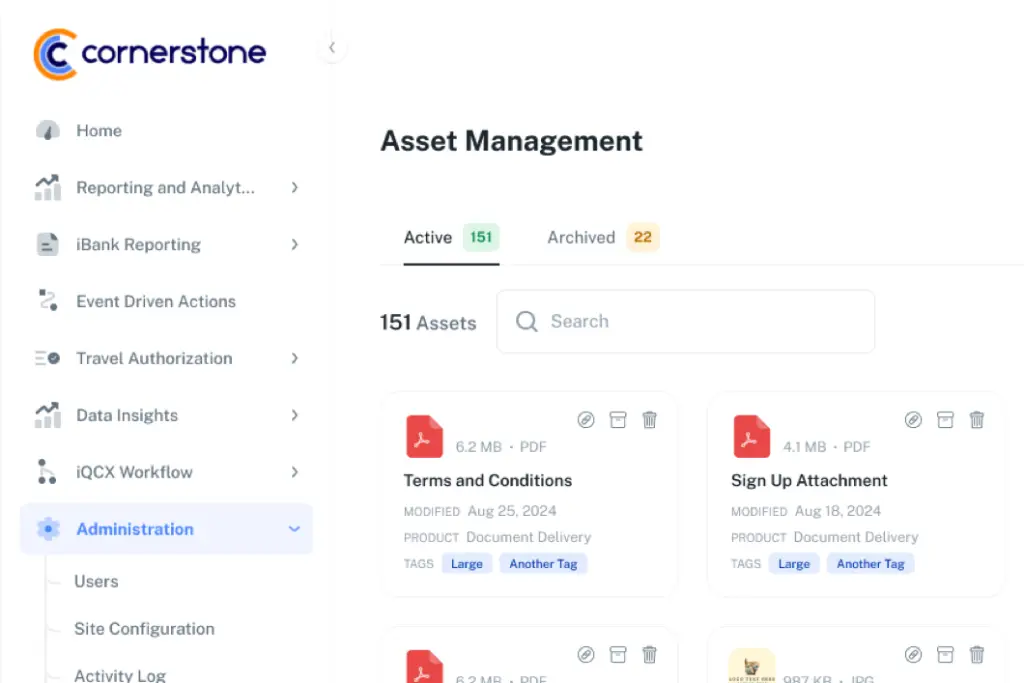
Task: Switch to the Archived tab
Action: point(603,238)
